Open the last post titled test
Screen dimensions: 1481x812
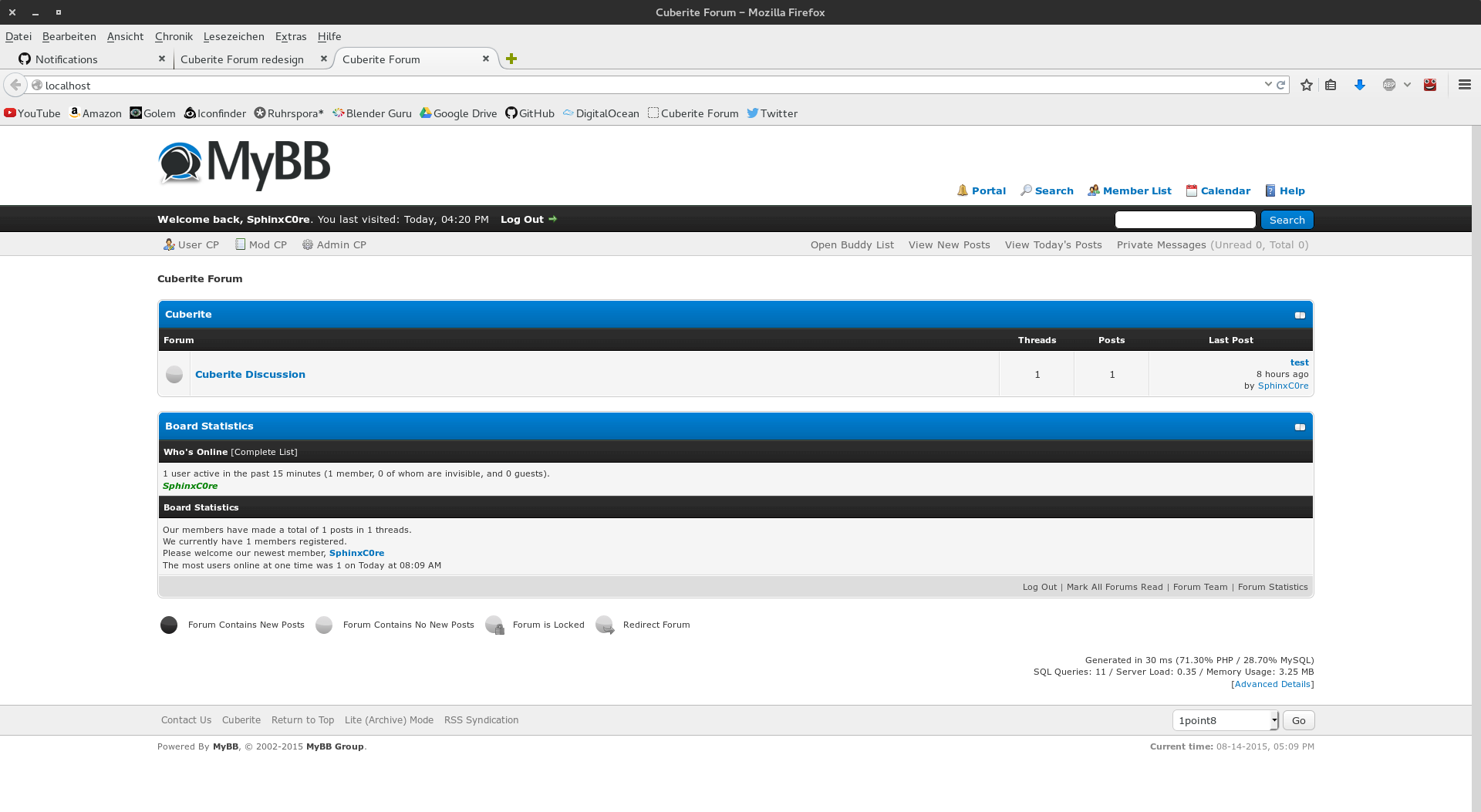tap(1300, 362)
